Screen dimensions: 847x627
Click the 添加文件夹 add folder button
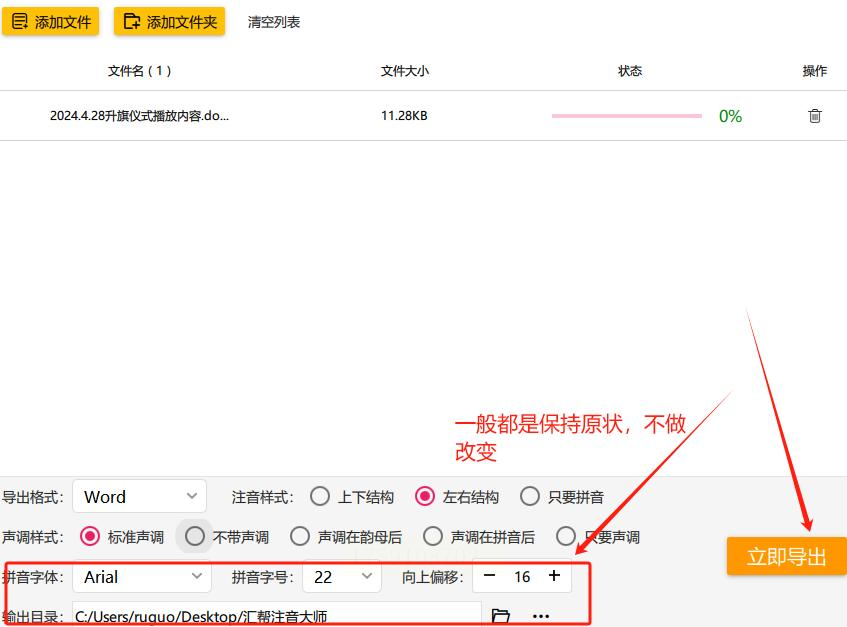pyautogui.click(x=169, y=22)
